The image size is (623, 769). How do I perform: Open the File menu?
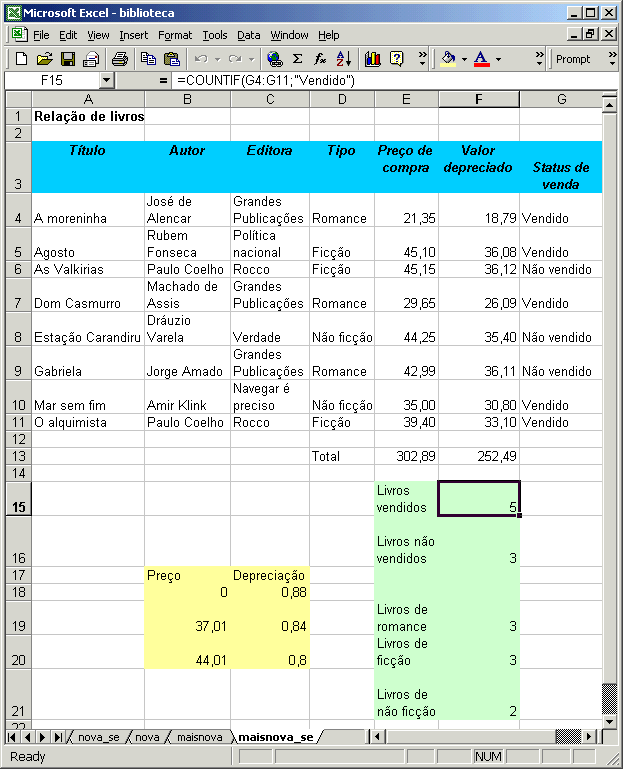click(41, 35)
